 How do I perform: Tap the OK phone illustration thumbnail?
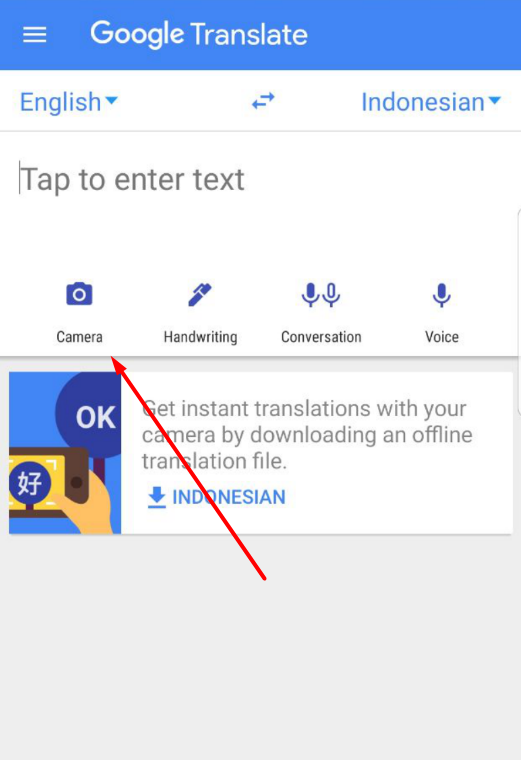[65, 453]
